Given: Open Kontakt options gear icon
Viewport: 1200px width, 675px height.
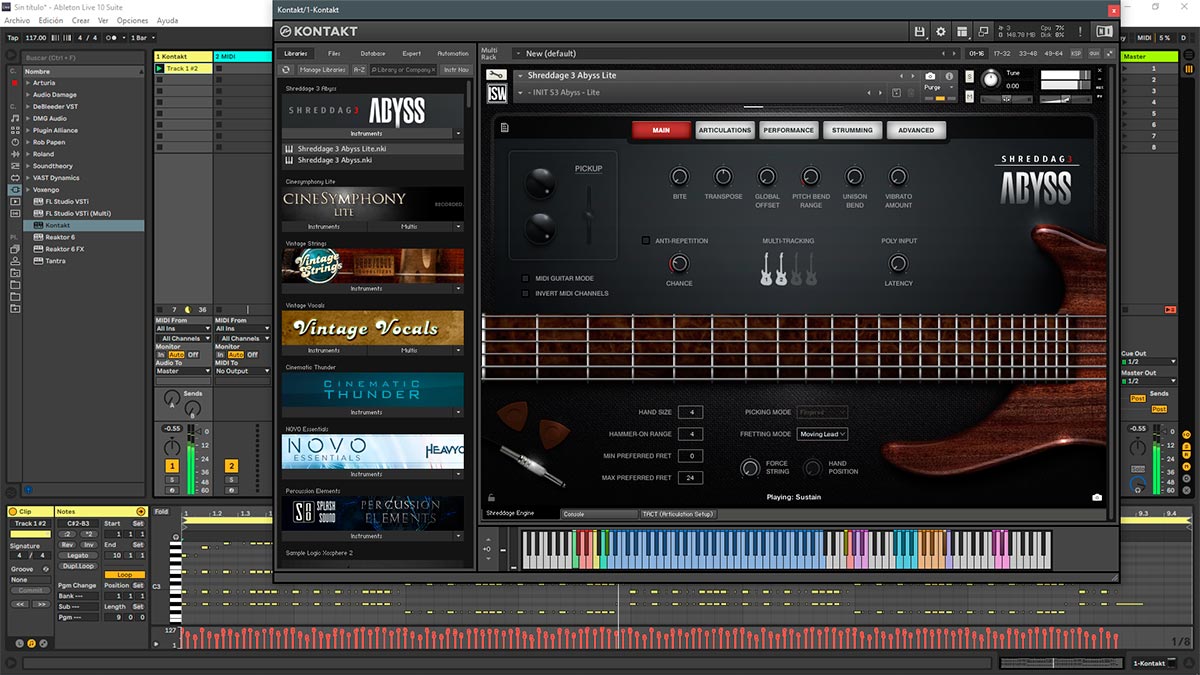Looking at the screenshot, I should [x=940, y=32].
